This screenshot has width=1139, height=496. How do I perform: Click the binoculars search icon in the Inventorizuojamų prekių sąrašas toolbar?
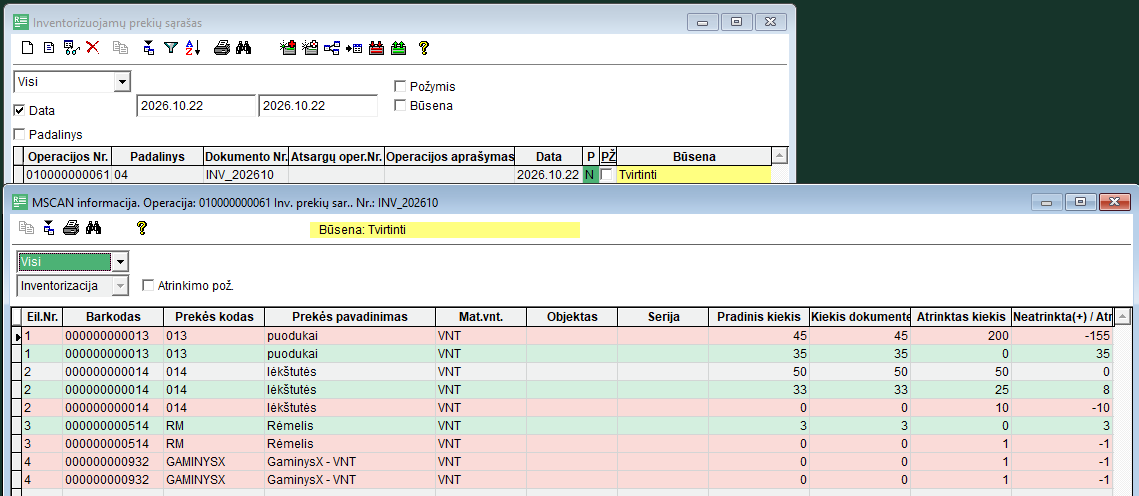point(243,48)
